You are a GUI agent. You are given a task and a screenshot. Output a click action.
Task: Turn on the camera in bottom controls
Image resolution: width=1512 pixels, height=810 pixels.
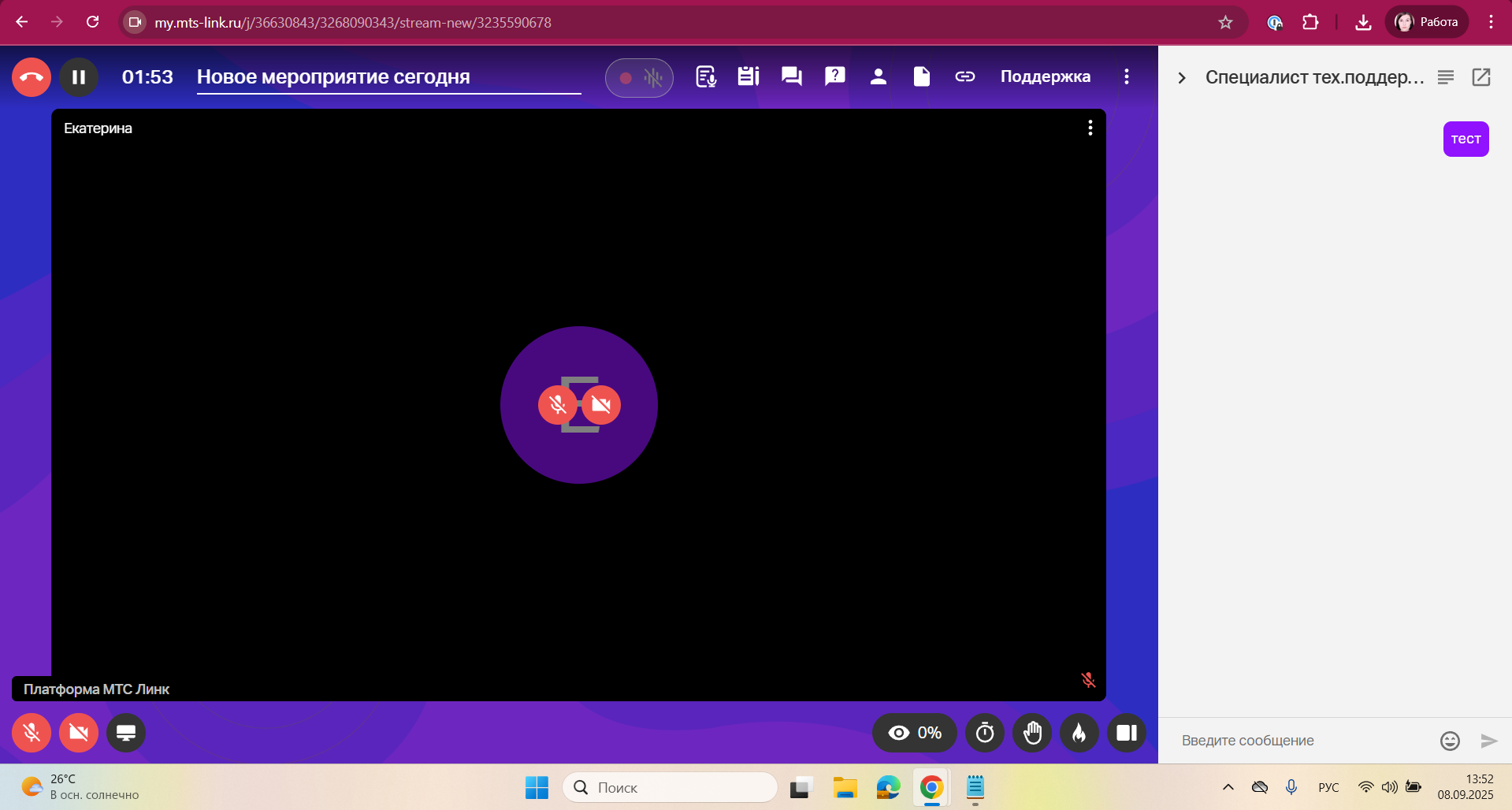coord(79,733)
